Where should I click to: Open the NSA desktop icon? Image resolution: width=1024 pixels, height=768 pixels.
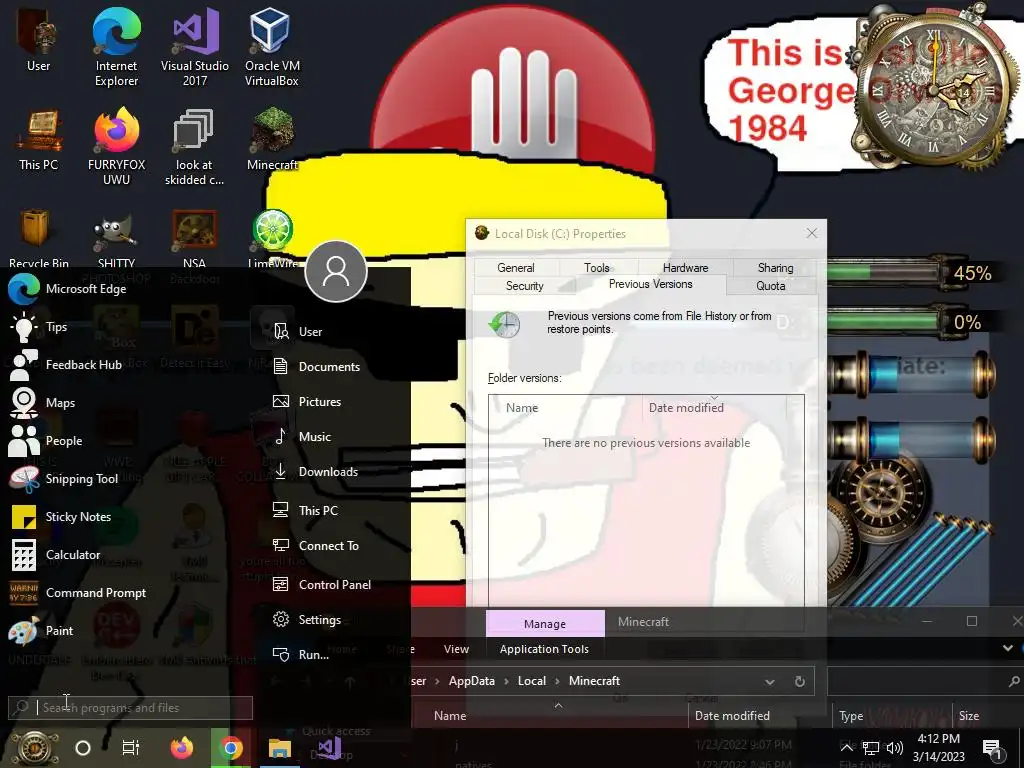point(194,238)
